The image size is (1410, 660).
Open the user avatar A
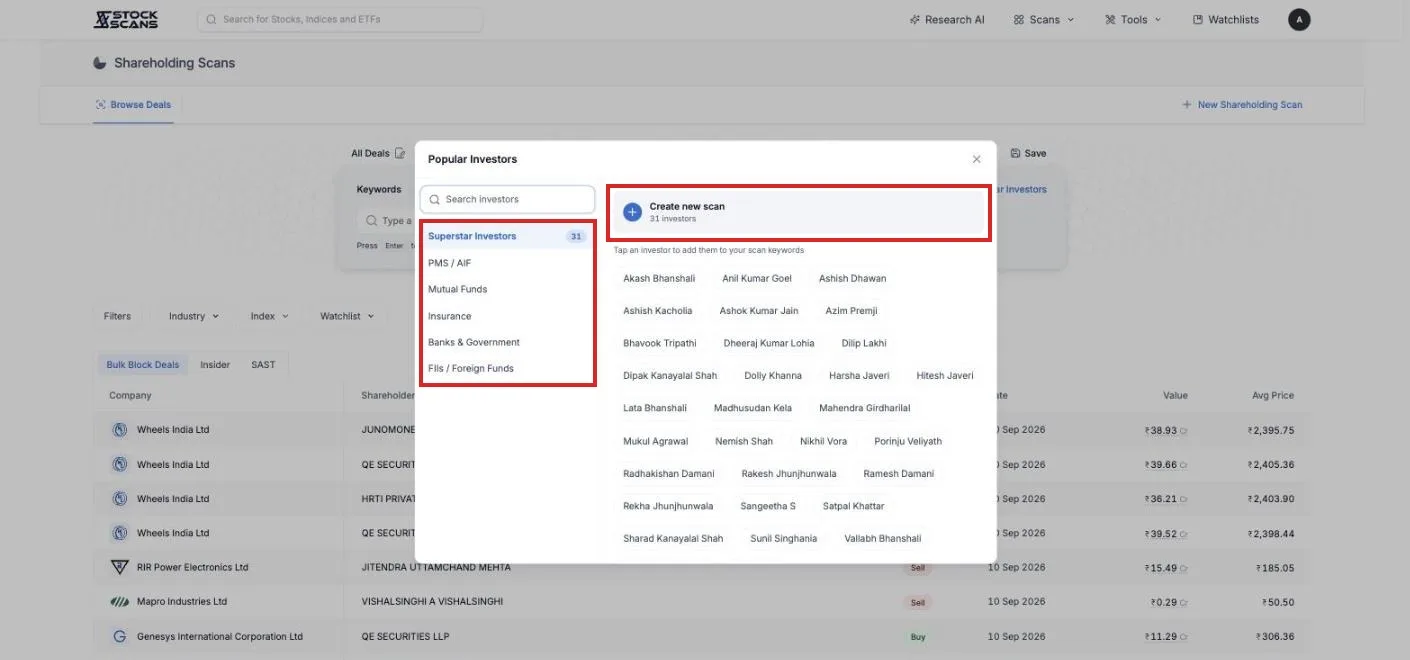(x=1299, y=19)
